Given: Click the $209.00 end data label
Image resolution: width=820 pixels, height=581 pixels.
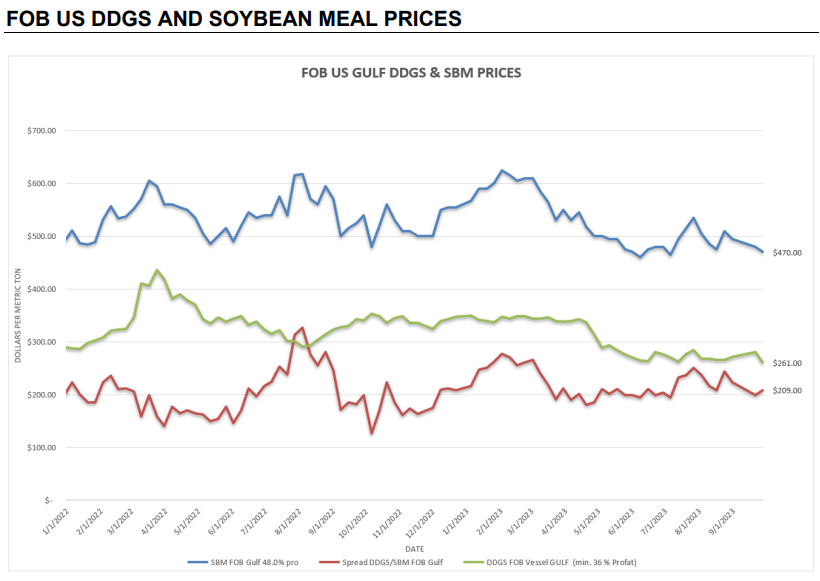Looking at the screenshot, I should pos(787,391).
